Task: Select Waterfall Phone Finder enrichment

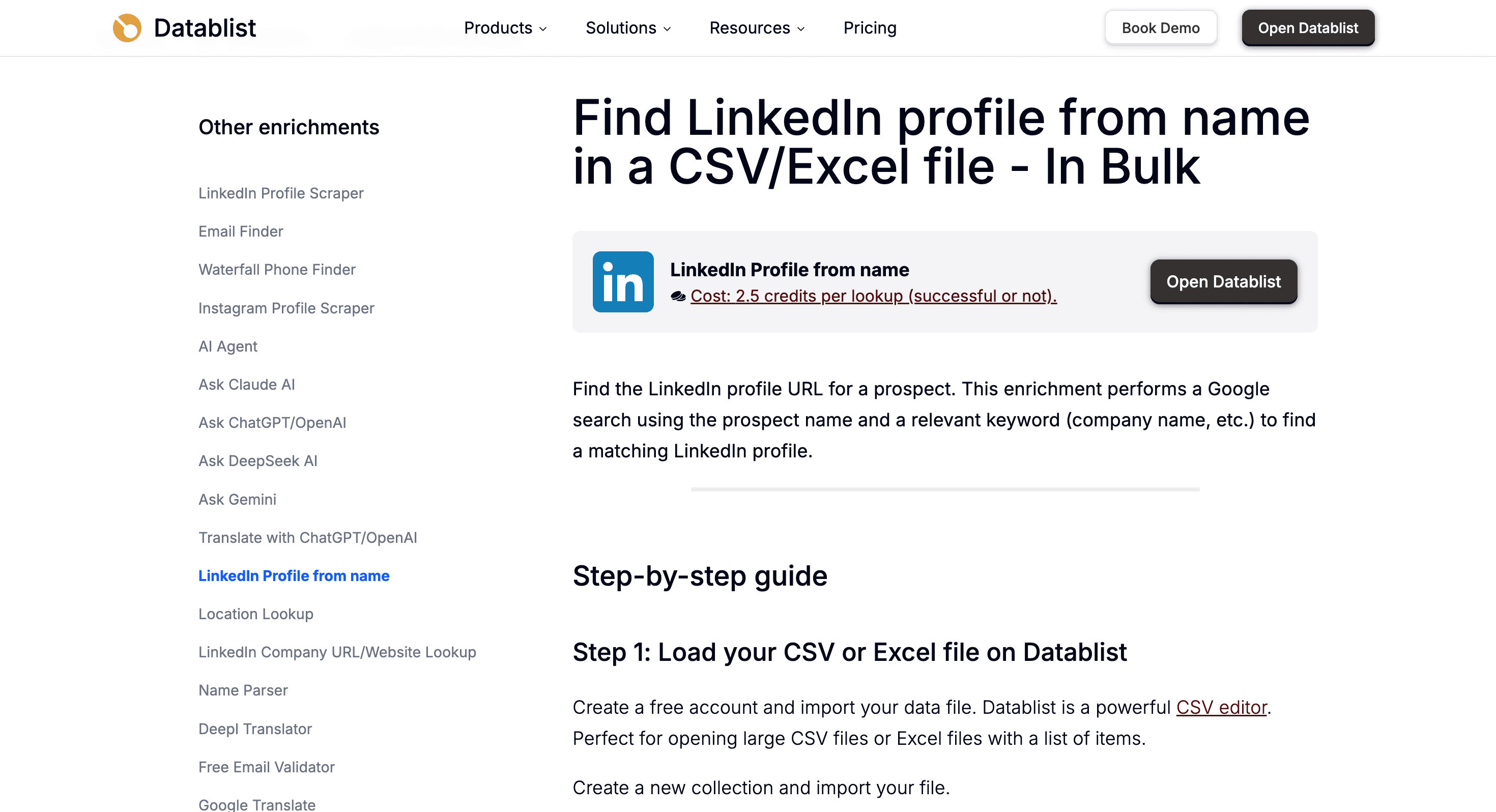Action: click(x=276, y=270)
